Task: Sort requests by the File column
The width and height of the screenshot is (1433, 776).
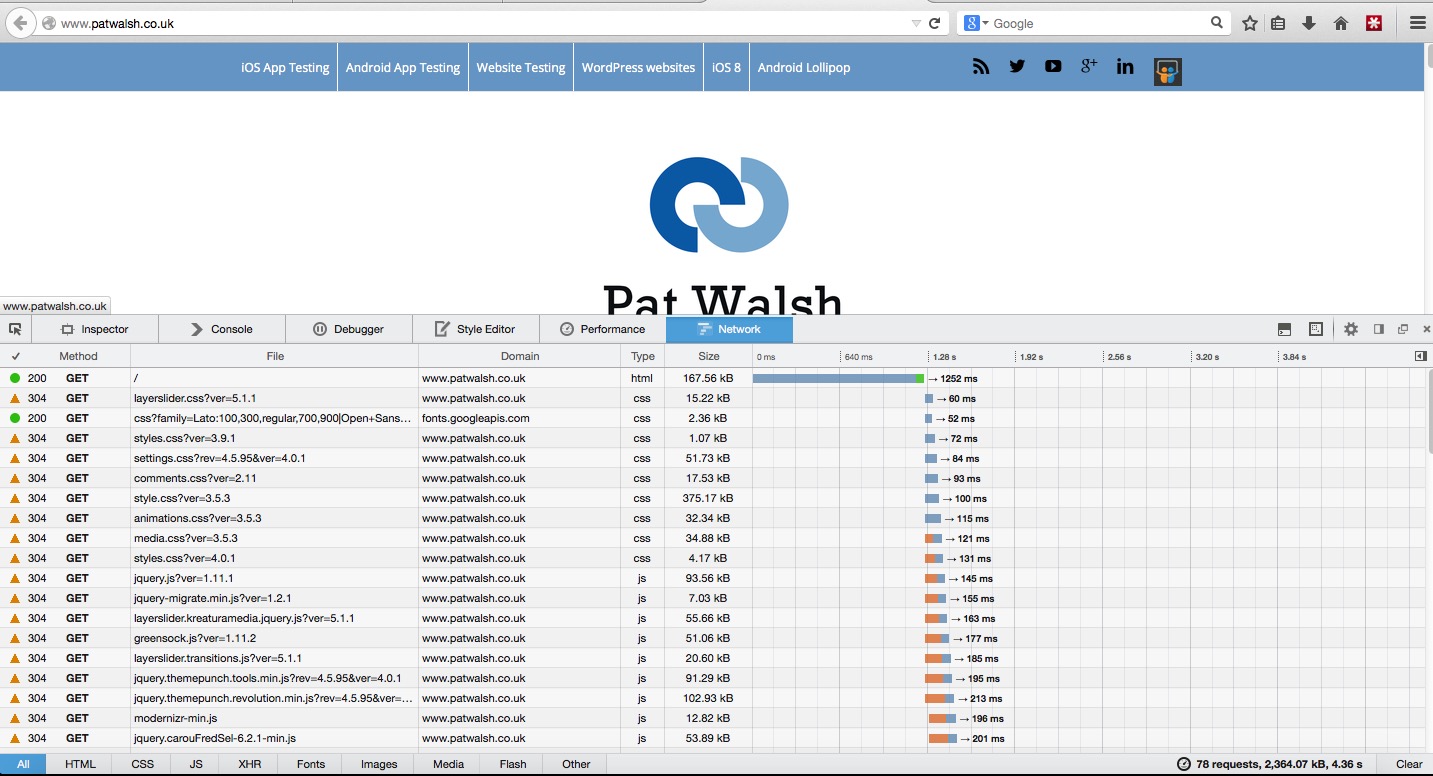Action: [275, 356]
